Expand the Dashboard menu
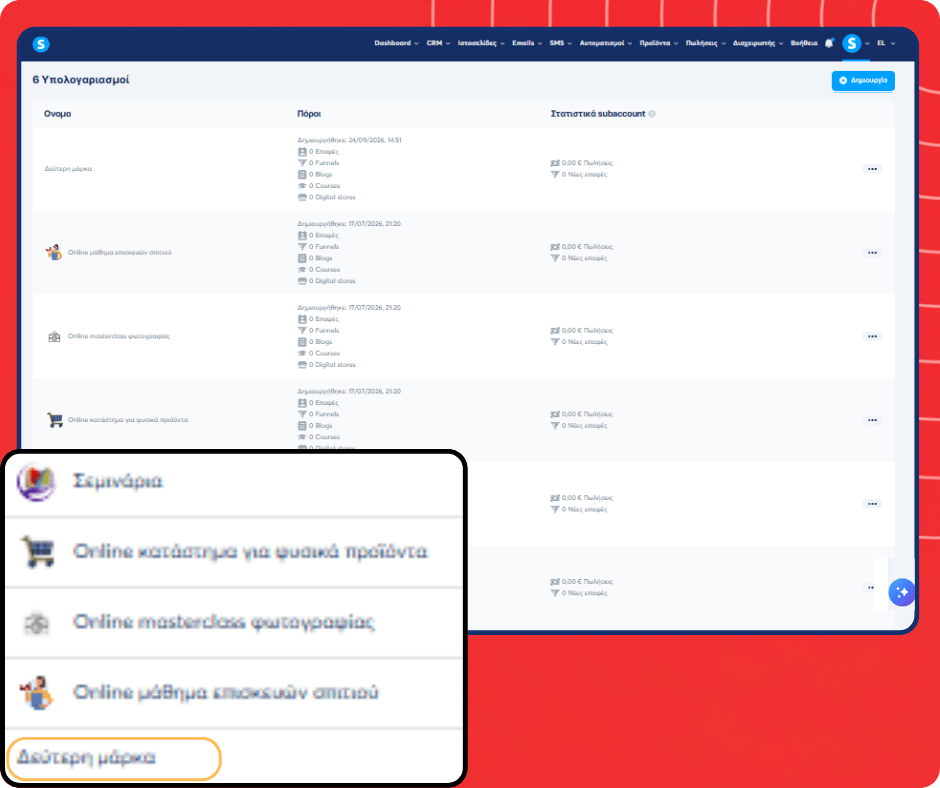This screenshot has height=788, width=940. (396, 43)
